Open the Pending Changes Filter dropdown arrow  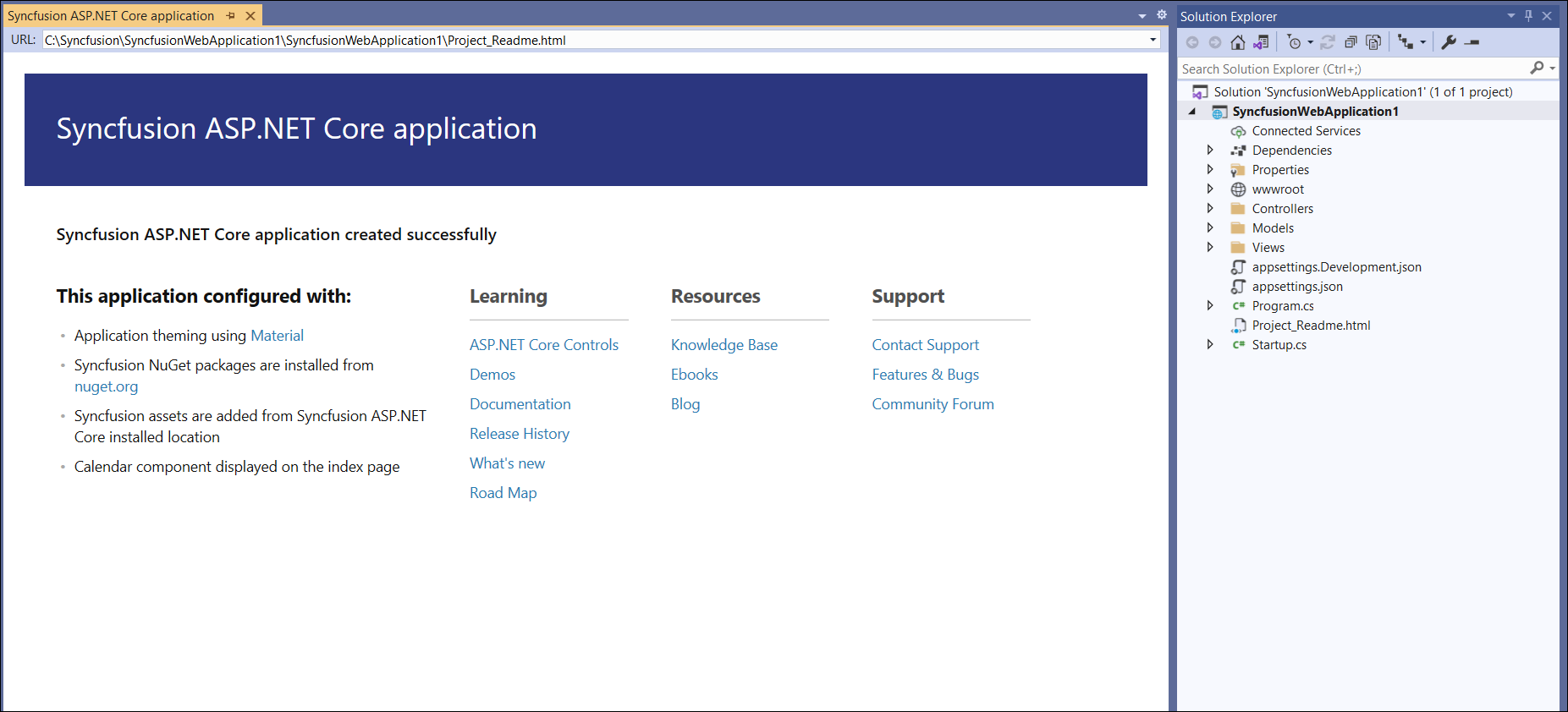[x=1310, y=42]
